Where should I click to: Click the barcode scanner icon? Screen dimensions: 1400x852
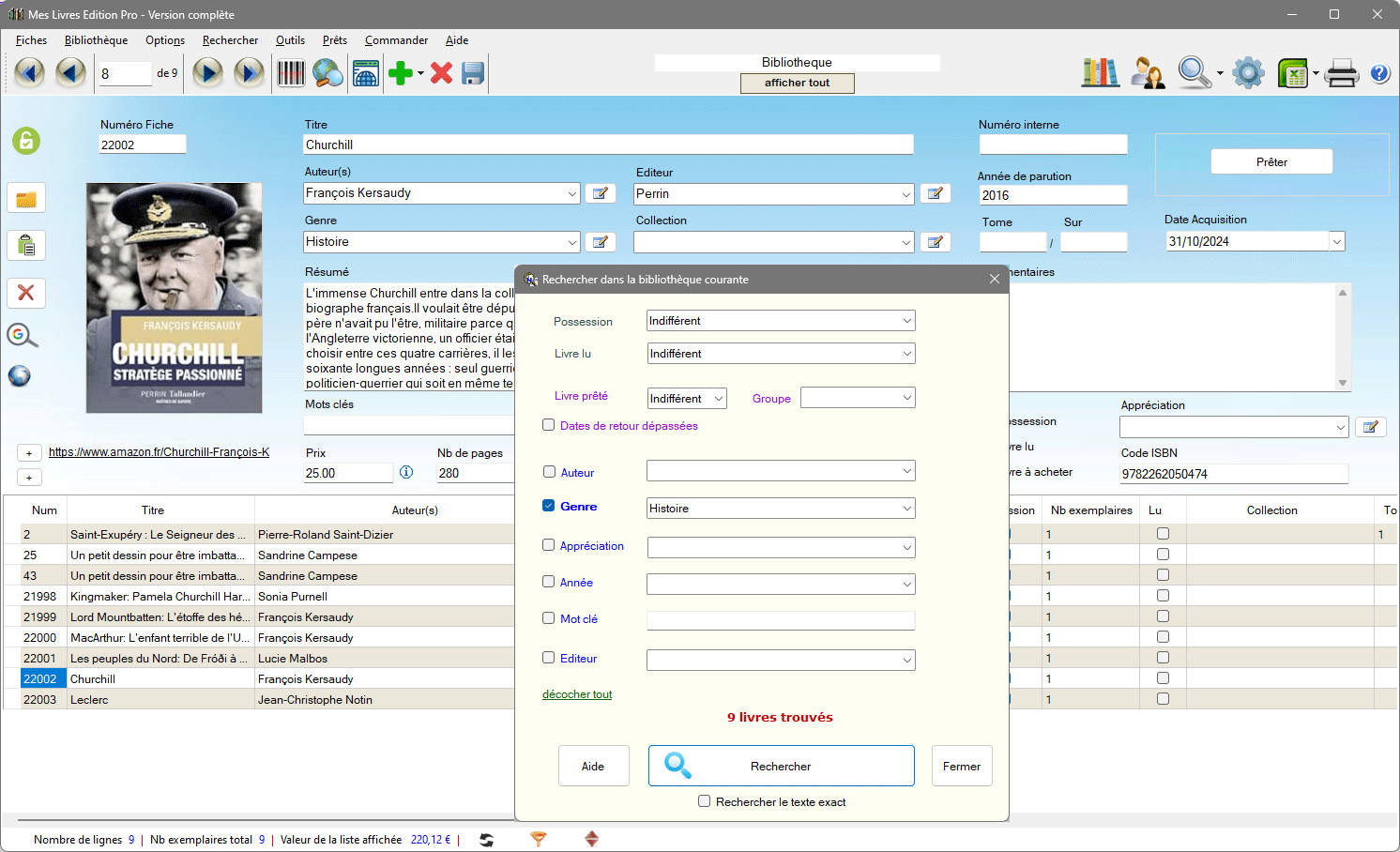coord(291,73)
